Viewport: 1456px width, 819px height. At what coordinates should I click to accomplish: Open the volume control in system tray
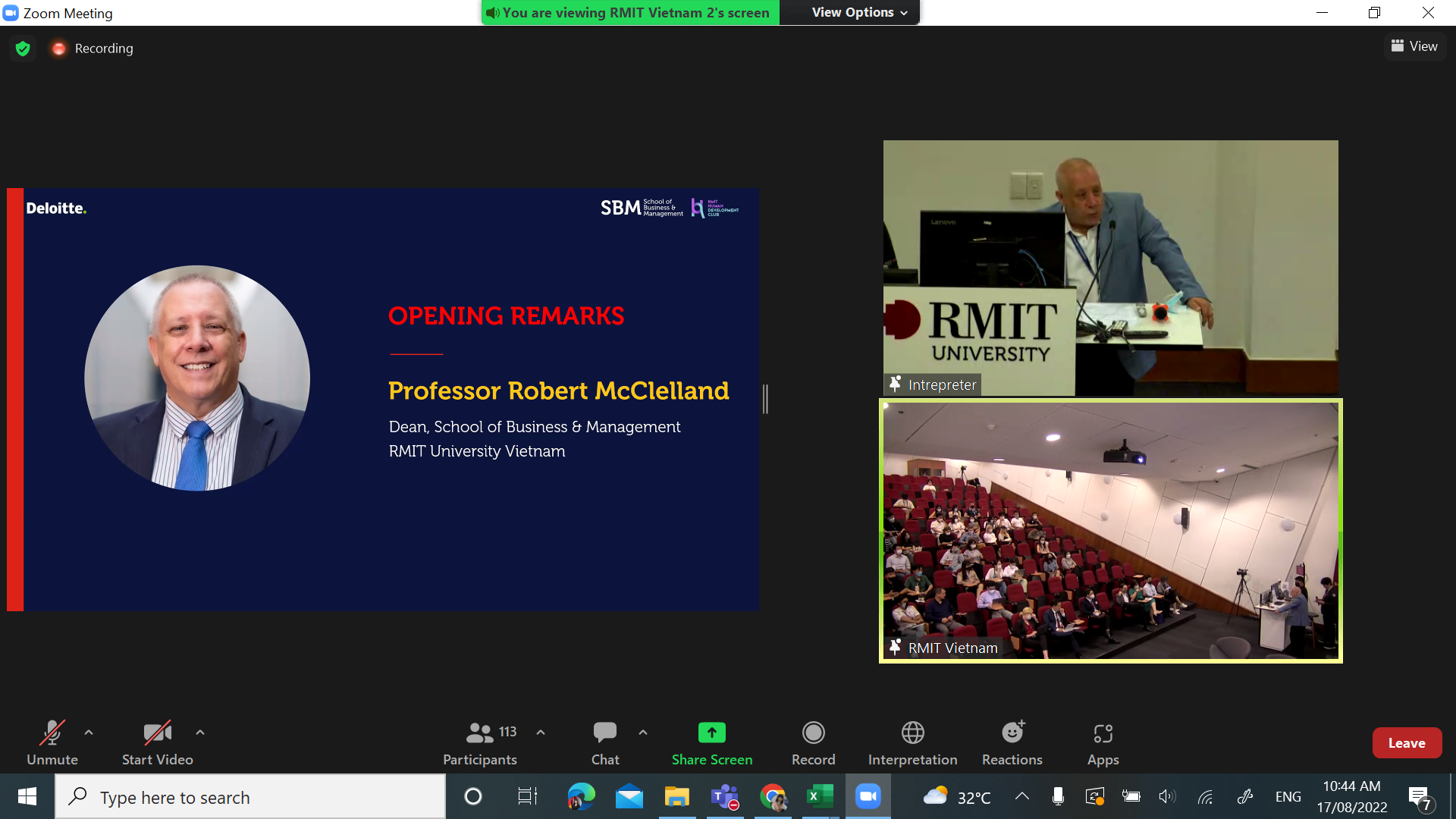pos(1167,796)
